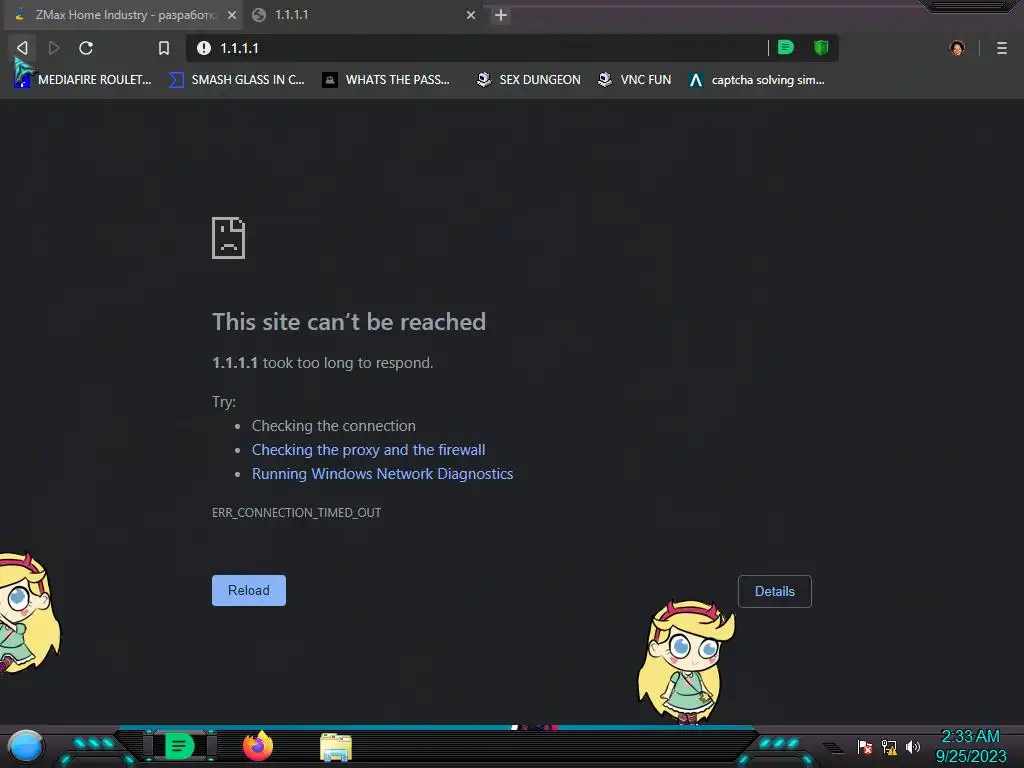Open SEX DUNGEON bookmark

tap(529, 80)
